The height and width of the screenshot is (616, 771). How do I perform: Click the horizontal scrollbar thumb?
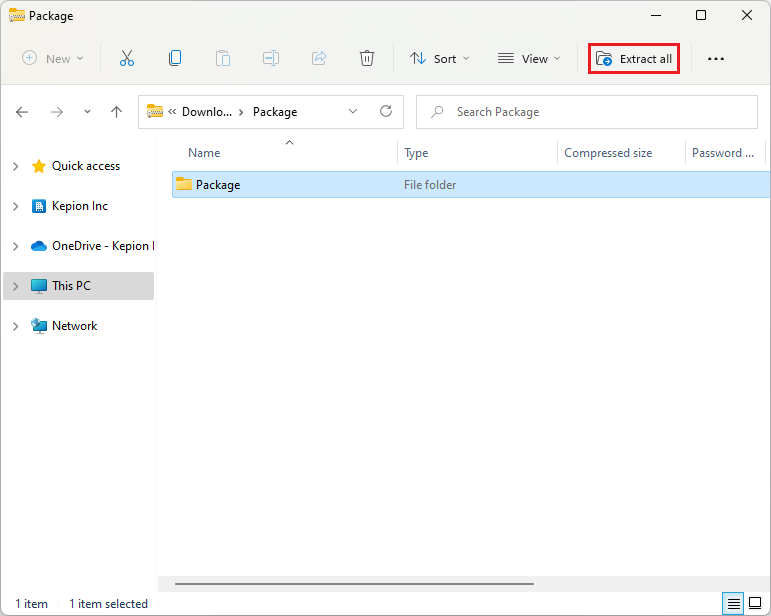pos(354,584)
